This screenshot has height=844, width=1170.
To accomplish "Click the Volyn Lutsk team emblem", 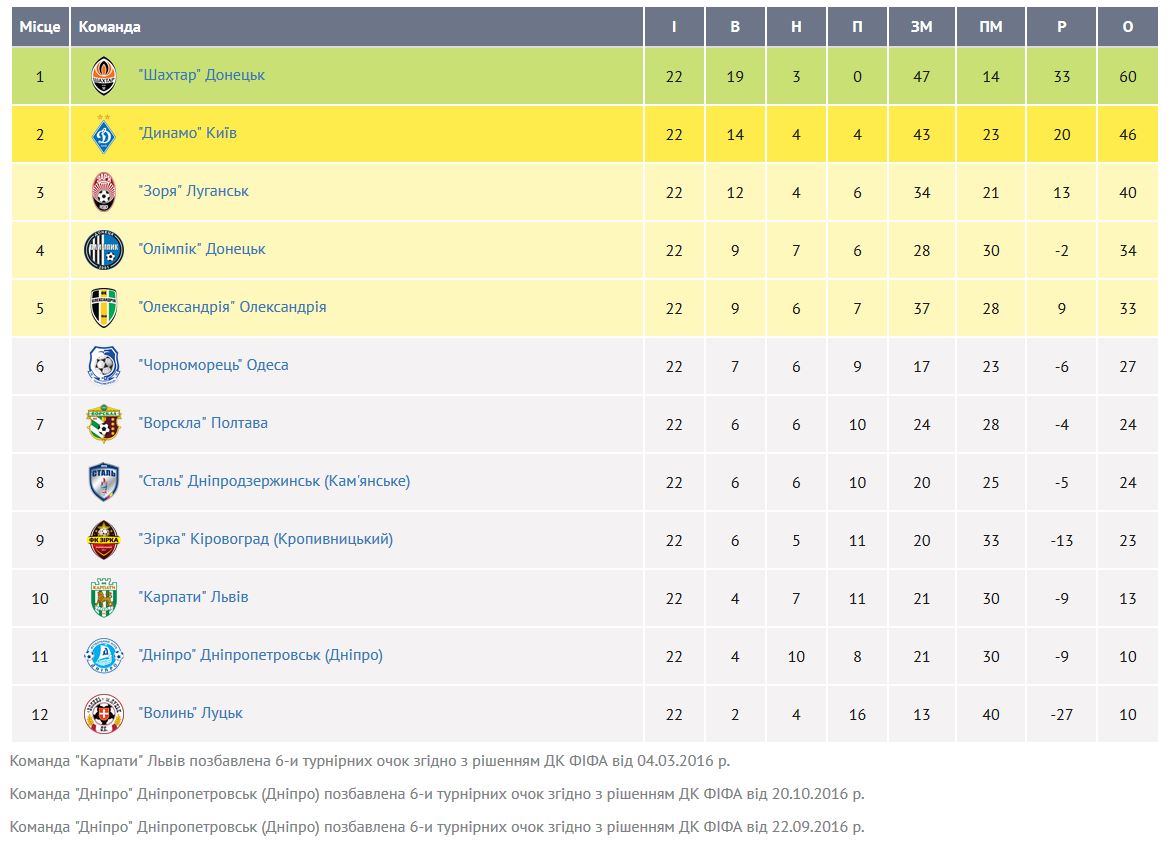I will pos(104,714).
